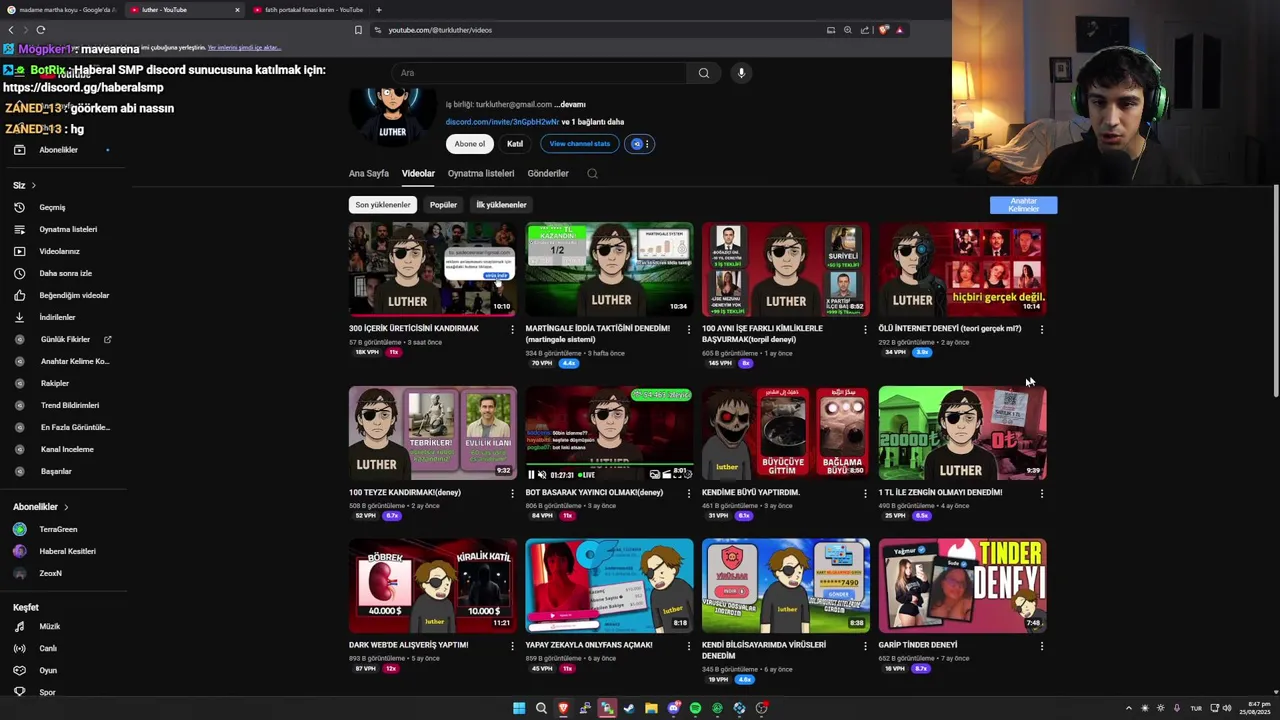Open Oyun in Keşfet section

(48, 670)
